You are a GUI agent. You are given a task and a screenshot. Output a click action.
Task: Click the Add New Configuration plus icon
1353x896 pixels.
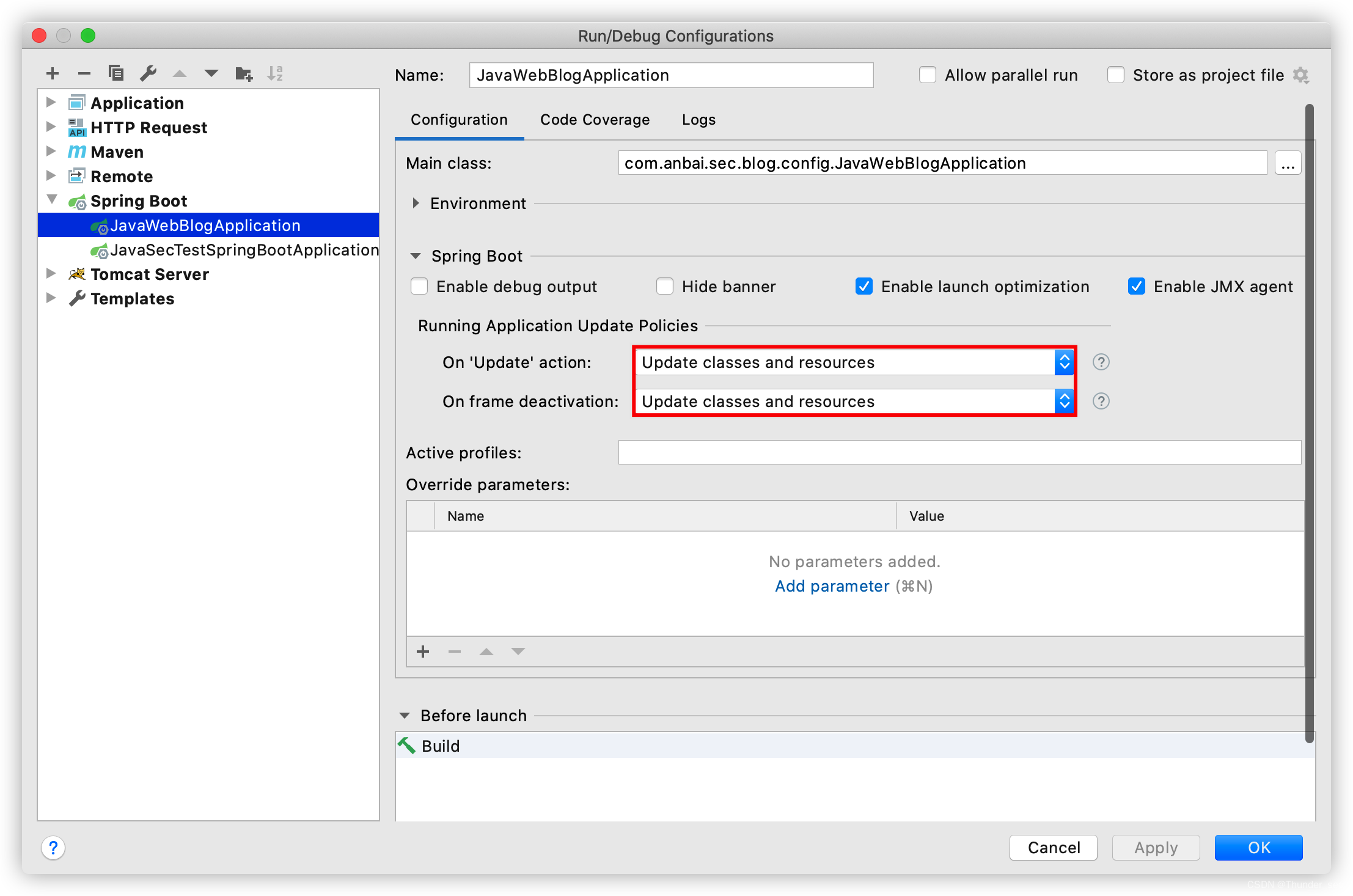(53, 74)
